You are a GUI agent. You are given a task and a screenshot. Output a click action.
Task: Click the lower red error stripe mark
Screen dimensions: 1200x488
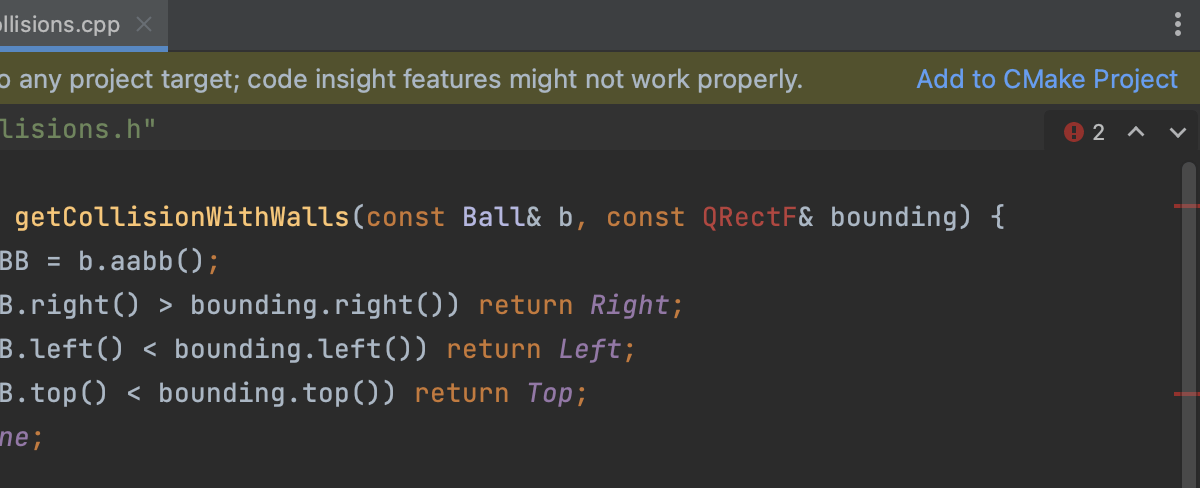click(x=1185, y=394)
